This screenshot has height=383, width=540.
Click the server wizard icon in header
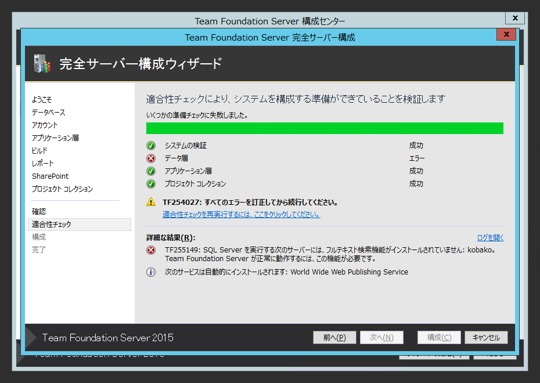pyautogui.click(x=42, y=63)
